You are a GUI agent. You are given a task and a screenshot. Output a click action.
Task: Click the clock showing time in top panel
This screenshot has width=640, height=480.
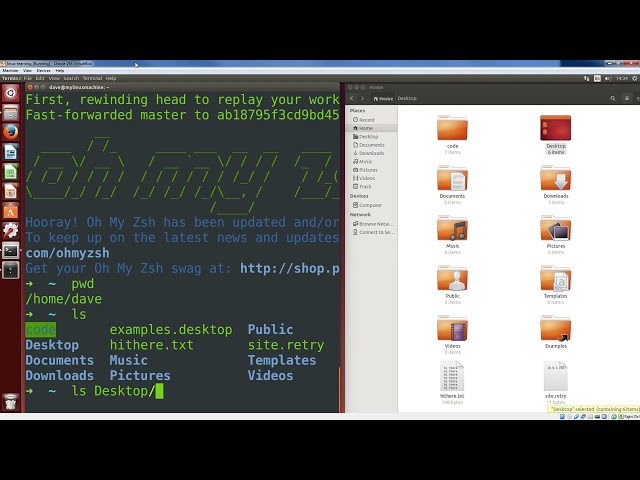pos(621,78)
